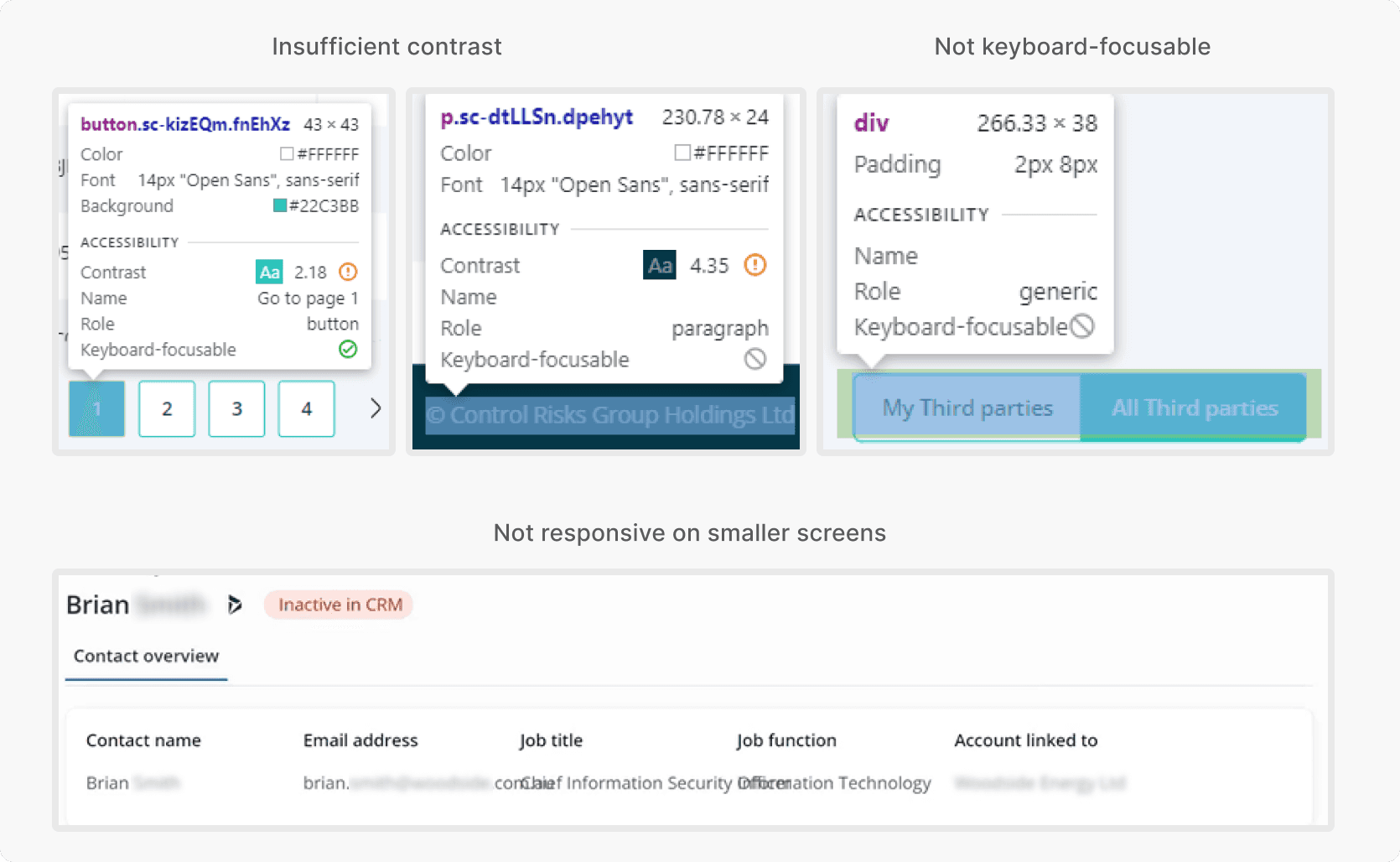1400x862 pixels.
Task: Advance with the next-page chevron arrow
Action: [x=376, y=408]
